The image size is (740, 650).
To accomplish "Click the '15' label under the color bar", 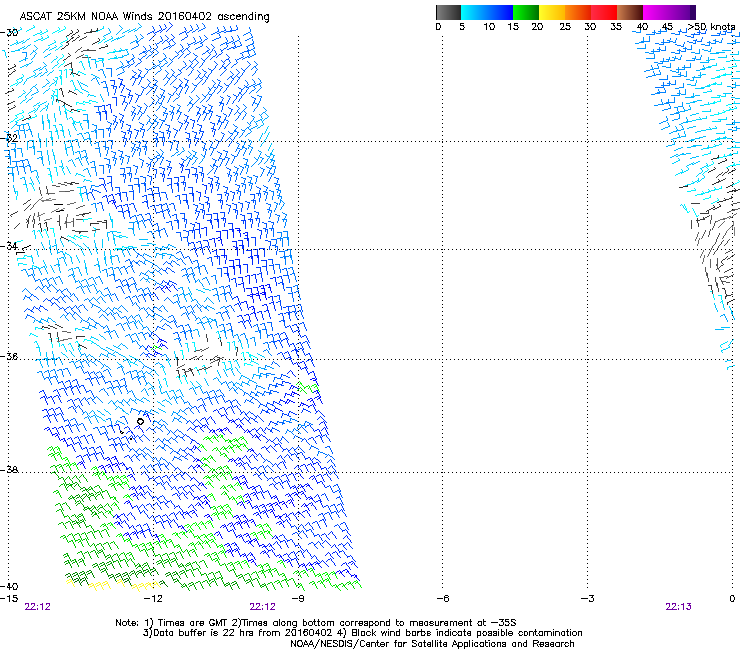I will 513,27.
